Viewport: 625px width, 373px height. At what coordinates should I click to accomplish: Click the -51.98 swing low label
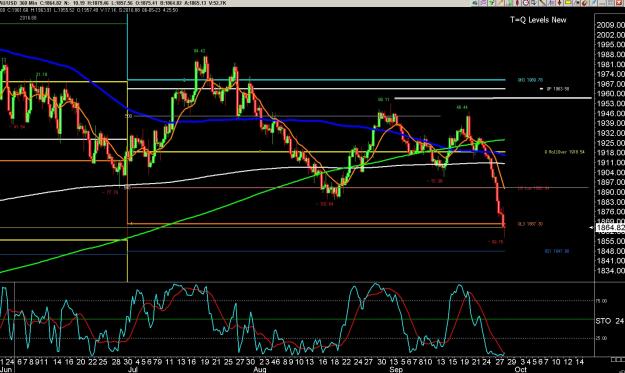click(x=435, y=181)
